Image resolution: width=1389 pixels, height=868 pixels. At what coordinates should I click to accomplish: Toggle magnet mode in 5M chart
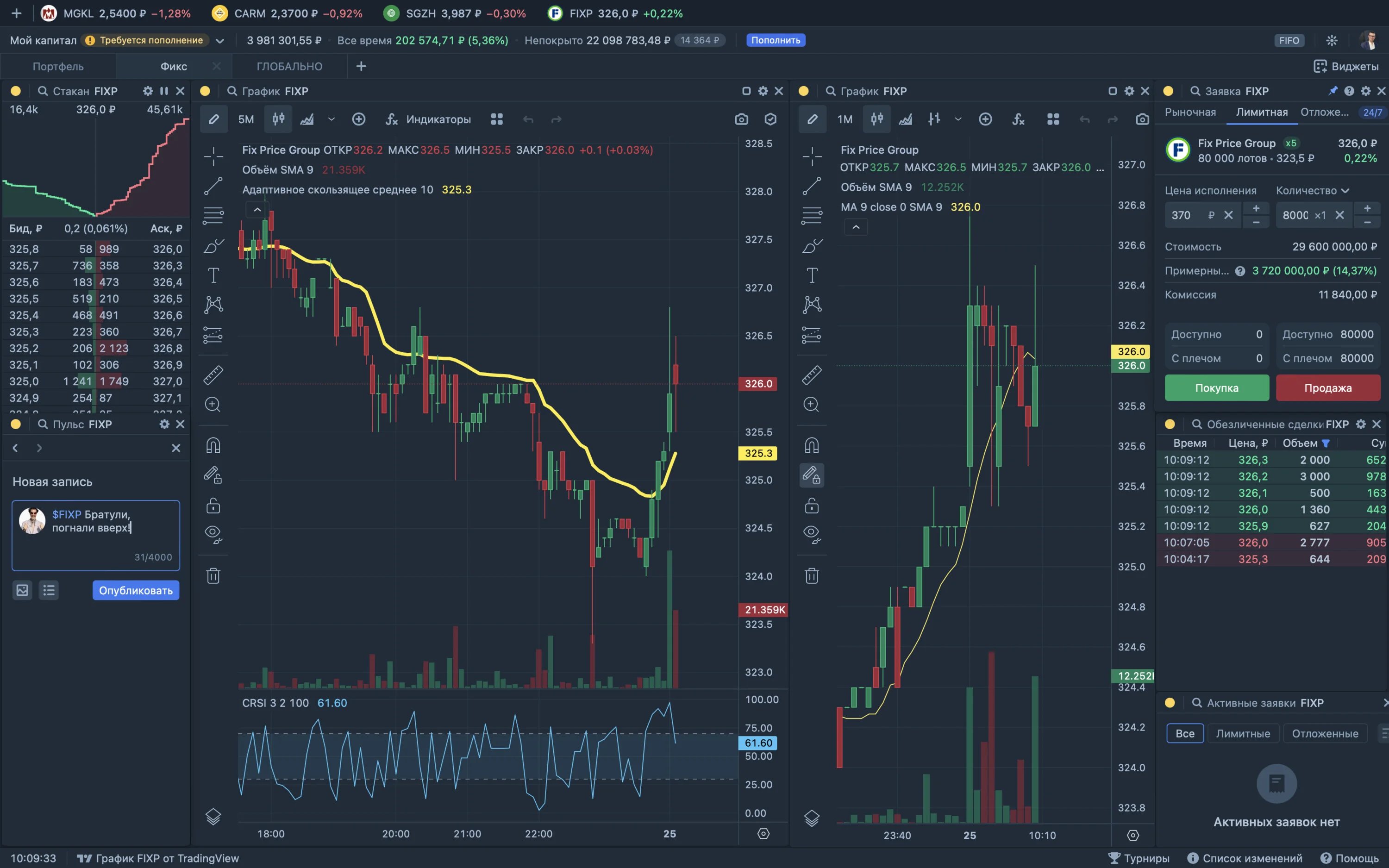213,445
